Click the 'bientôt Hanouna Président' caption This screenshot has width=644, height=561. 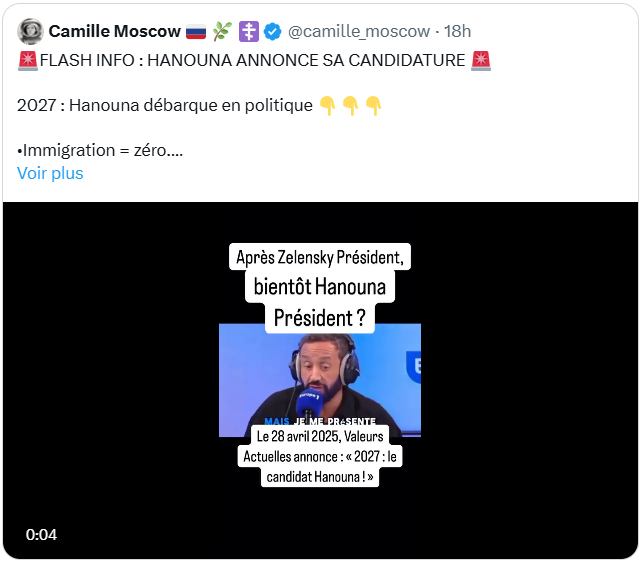point(320,302)
